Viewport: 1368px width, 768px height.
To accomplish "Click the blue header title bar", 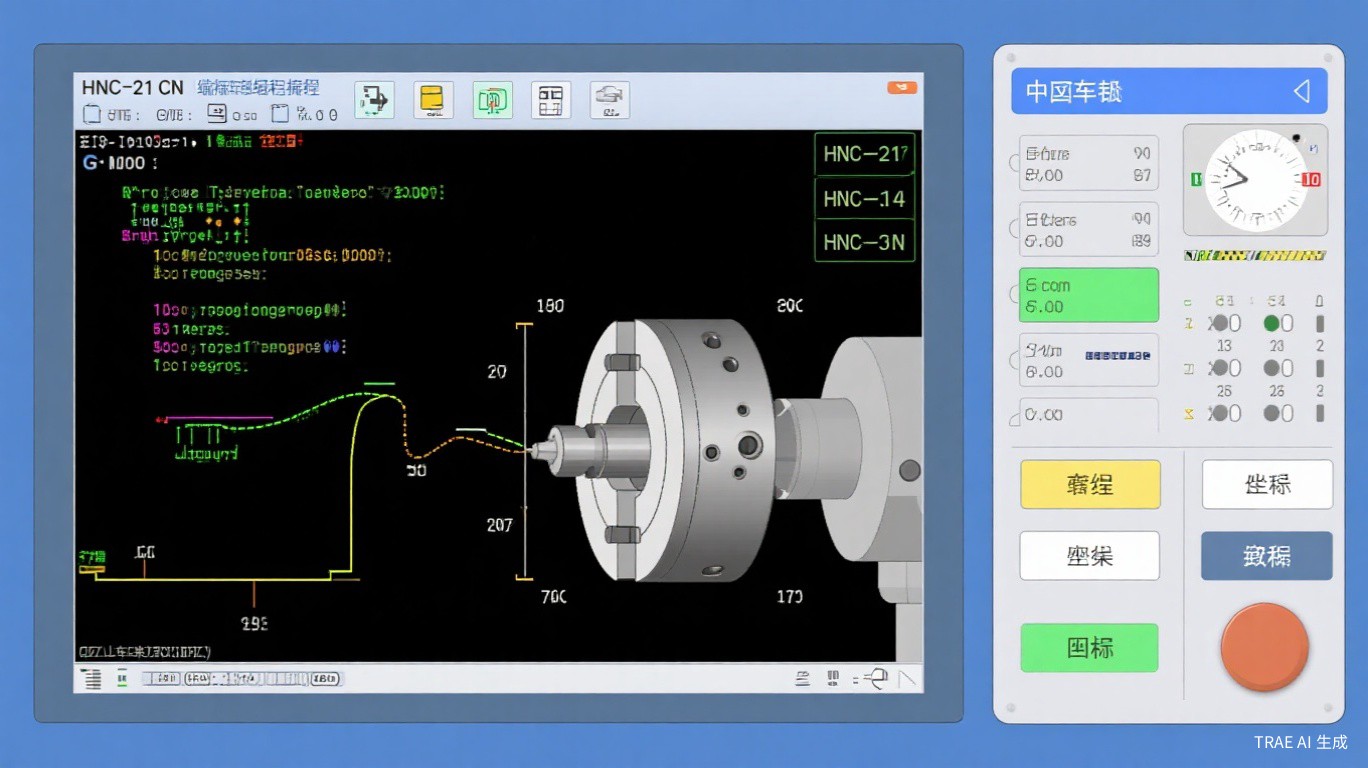I will point(1169,92).
